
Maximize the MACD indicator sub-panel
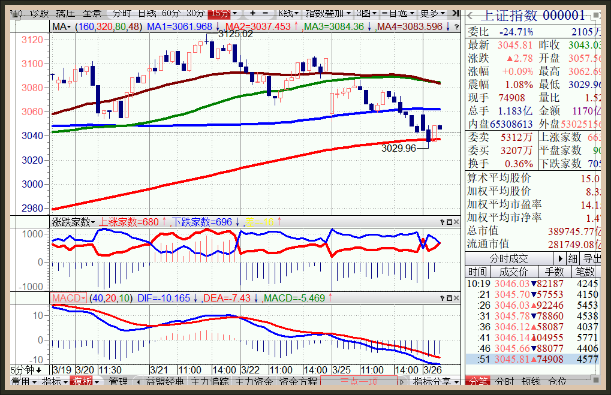(x=449, y=298)
